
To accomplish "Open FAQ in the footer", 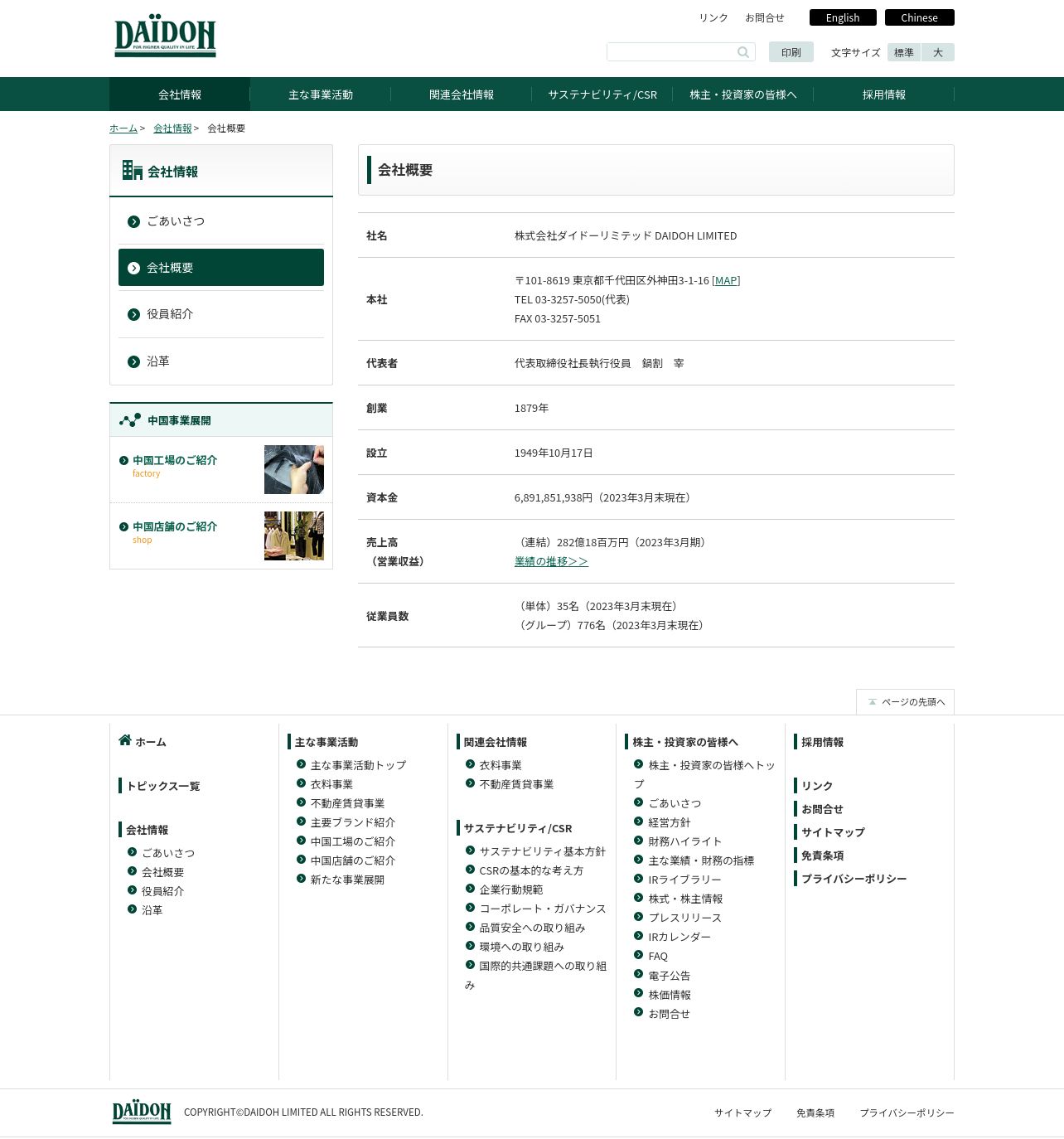I will 658,956.
